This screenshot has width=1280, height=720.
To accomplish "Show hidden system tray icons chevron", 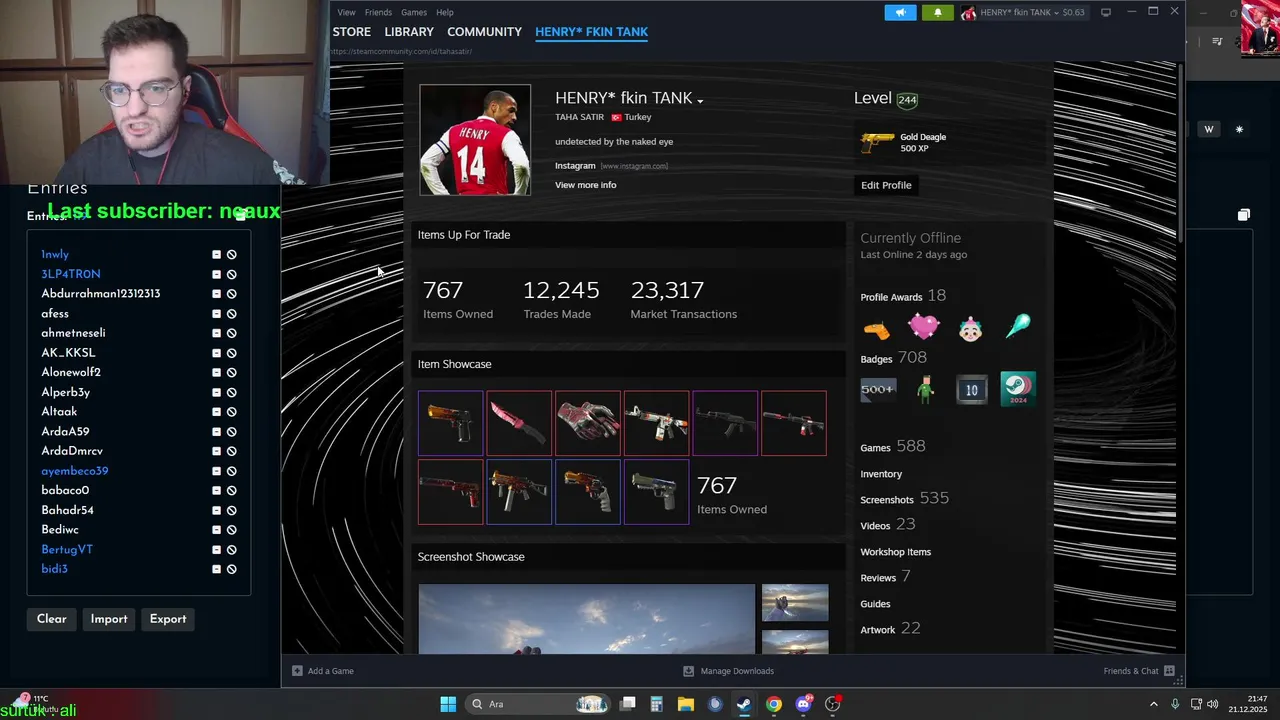I will 1153,704.
